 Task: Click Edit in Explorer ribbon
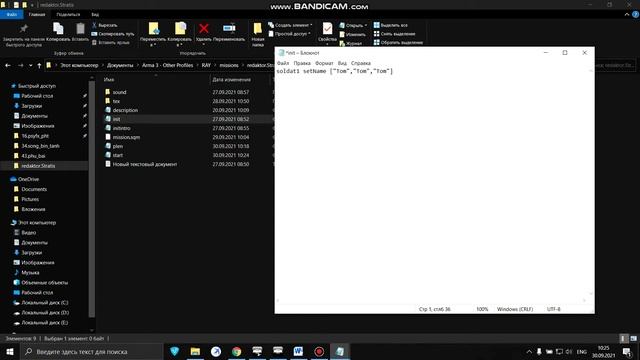click(352, 34)
